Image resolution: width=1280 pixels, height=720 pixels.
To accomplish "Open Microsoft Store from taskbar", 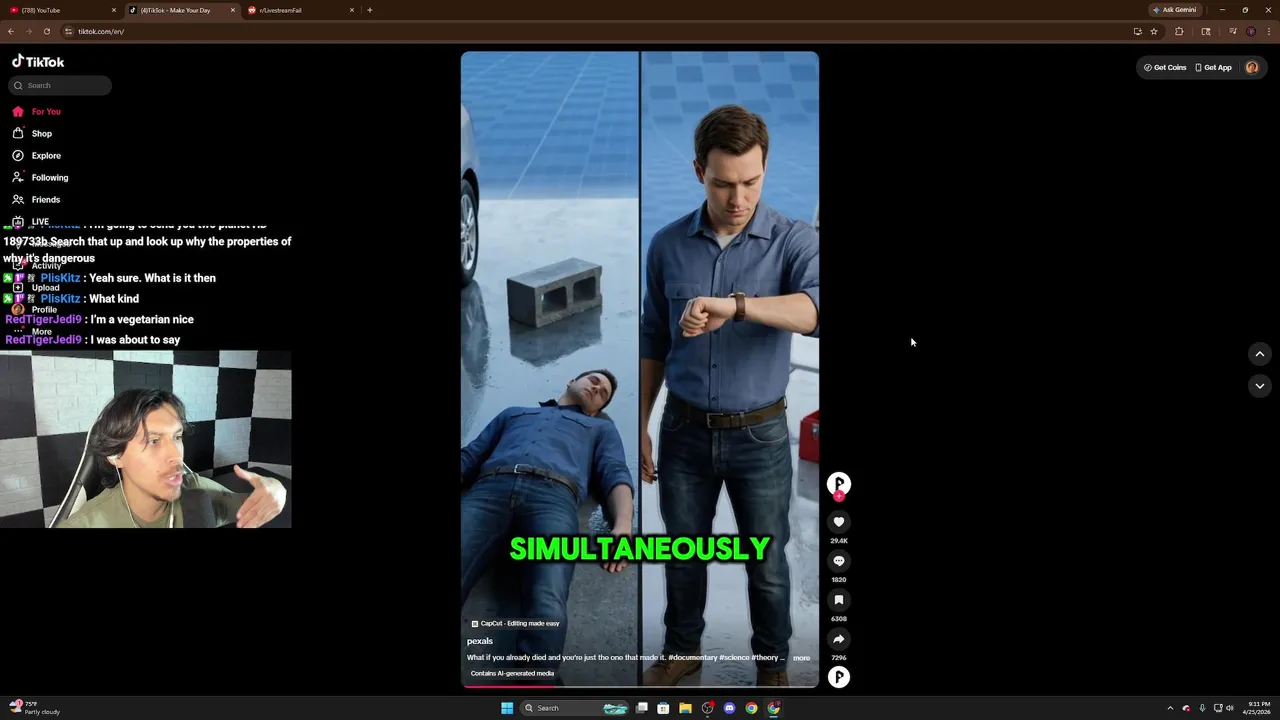I will coord(663,708).
